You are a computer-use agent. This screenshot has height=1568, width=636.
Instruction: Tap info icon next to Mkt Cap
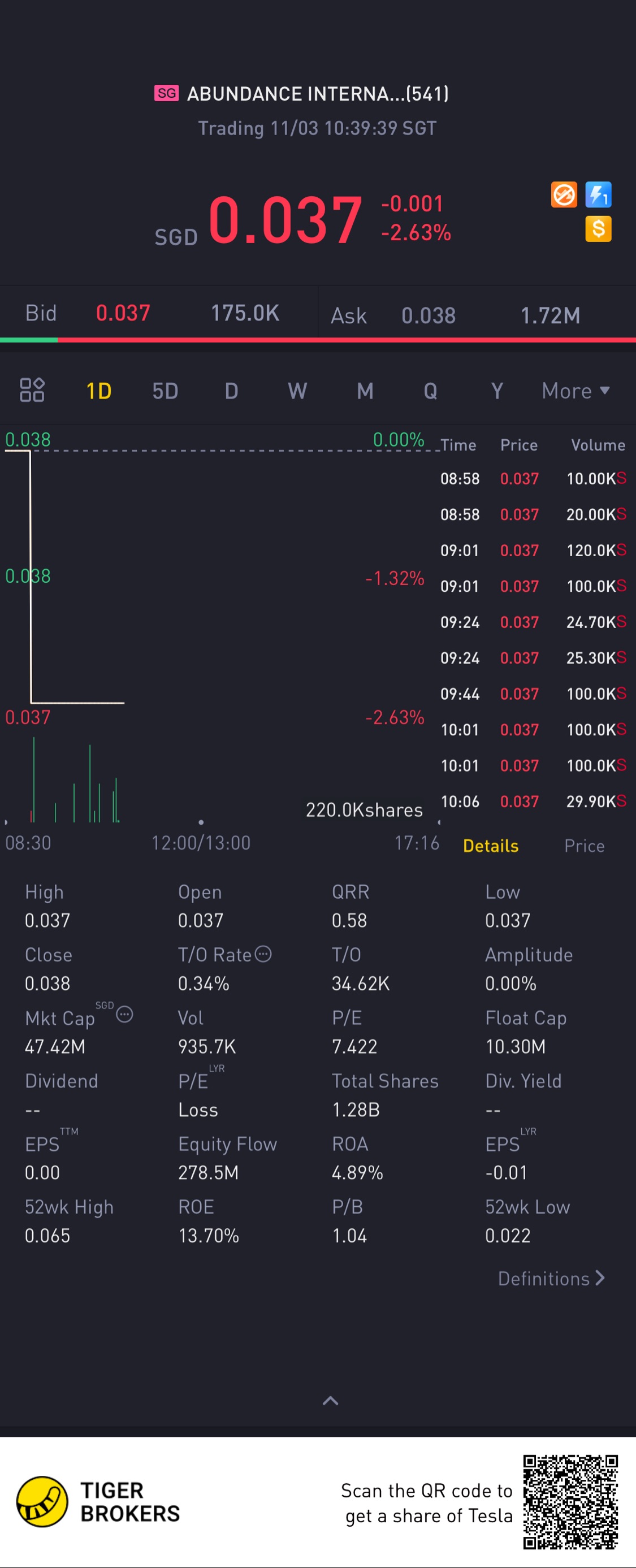click(125, 1015)
